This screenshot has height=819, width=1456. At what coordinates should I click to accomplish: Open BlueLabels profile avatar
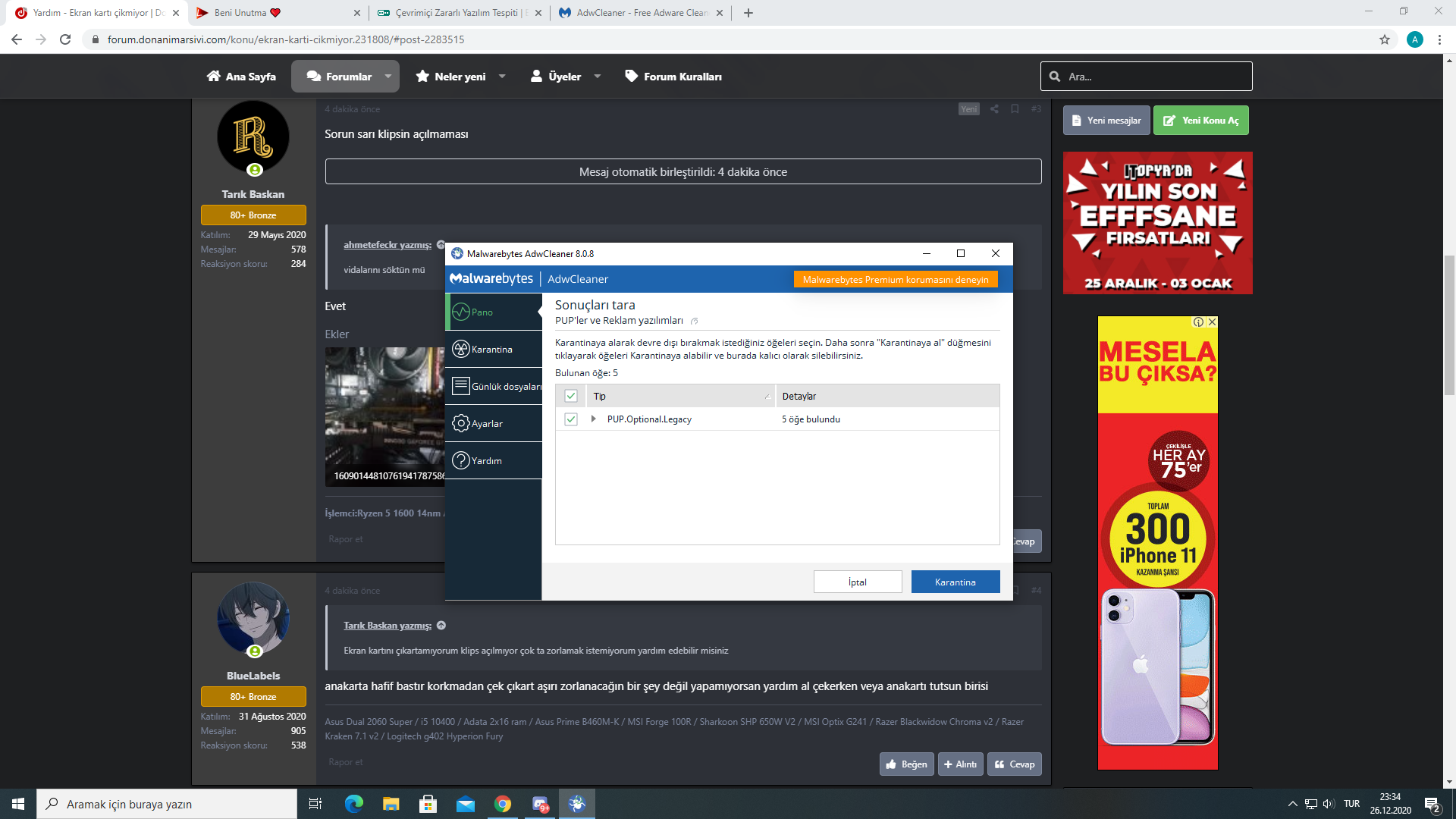point(253,619)
